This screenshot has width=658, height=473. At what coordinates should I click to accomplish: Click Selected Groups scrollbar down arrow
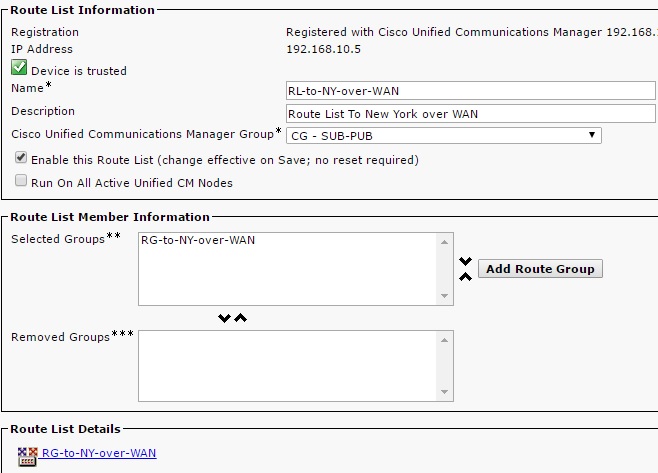(444, 296)
